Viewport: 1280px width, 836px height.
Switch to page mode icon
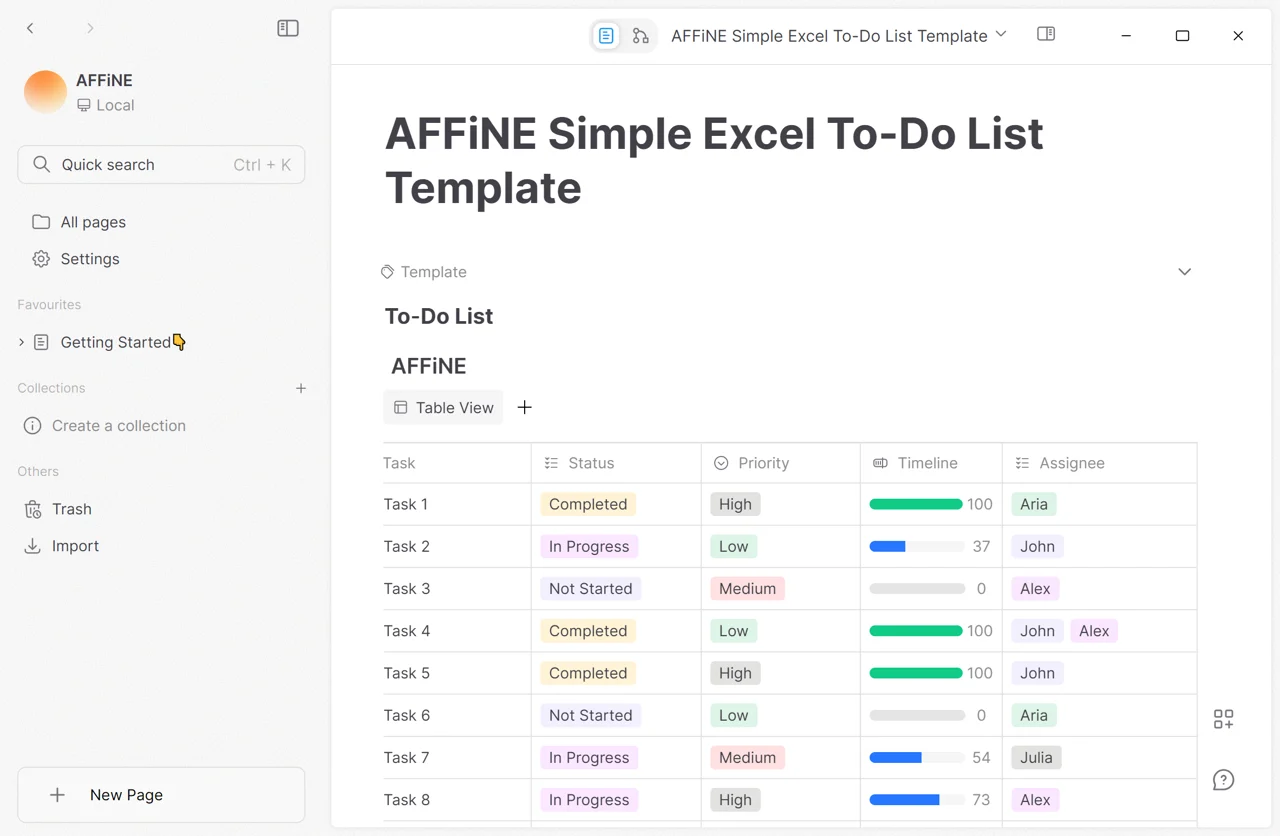tap(606, 36)
